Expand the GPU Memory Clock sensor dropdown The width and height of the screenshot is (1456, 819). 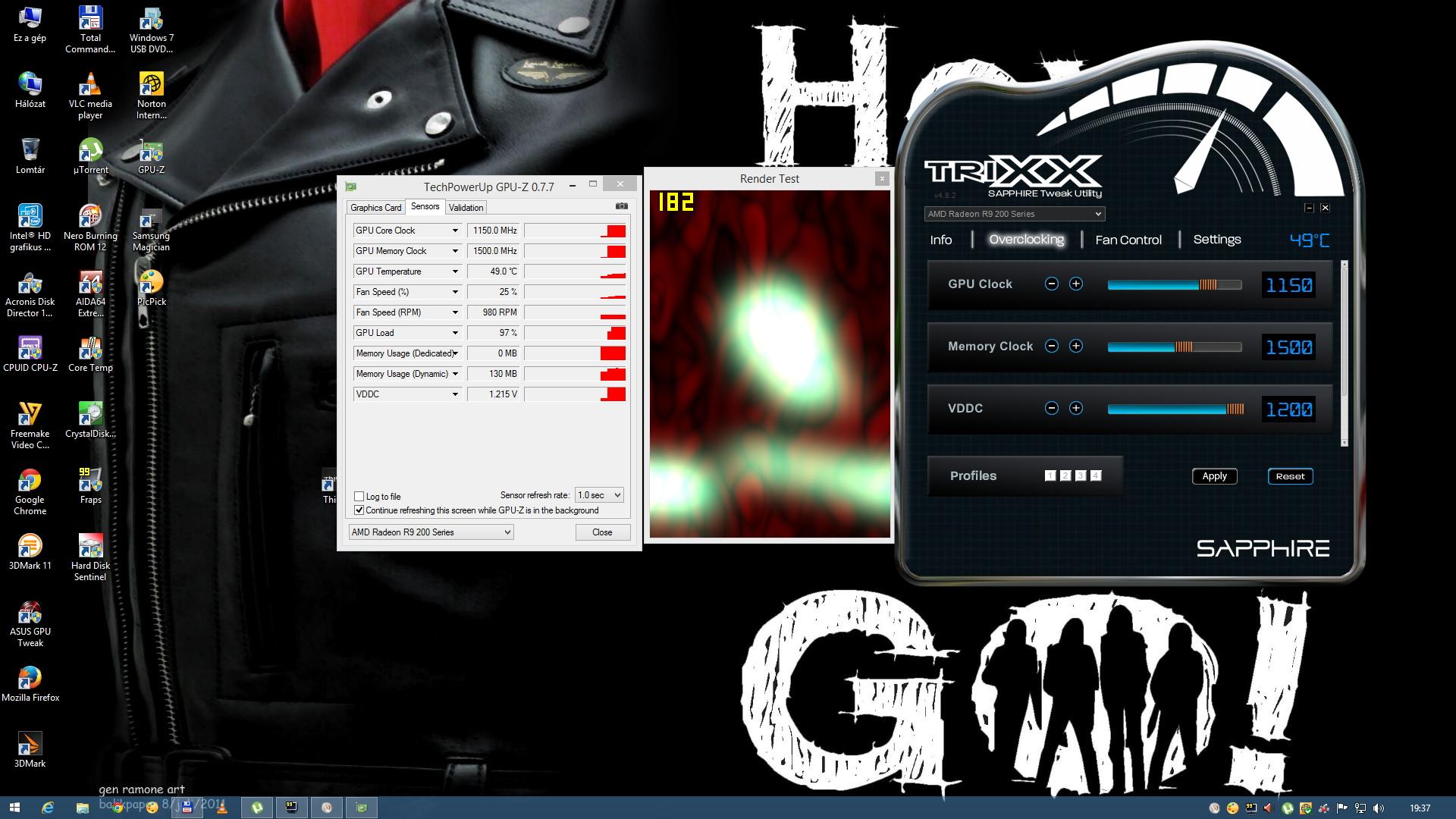(x=455, y=251)
